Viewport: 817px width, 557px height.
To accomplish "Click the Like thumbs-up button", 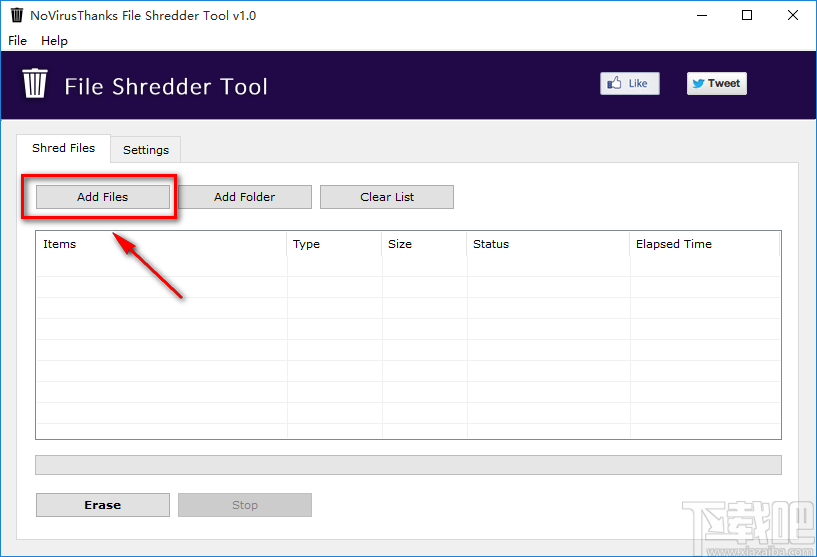I will coord(629,83).
